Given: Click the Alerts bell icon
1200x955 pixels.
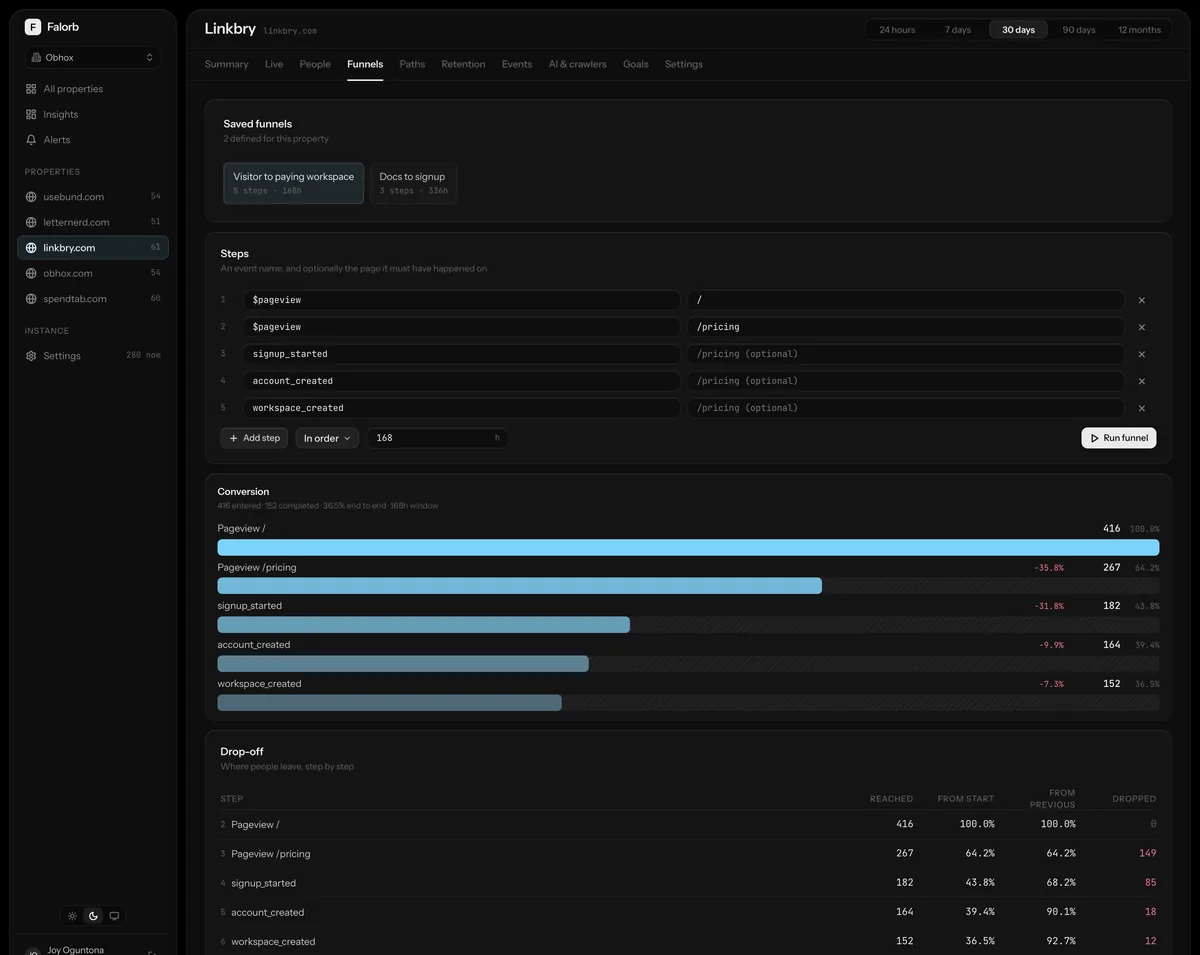Looking at the screenshot, I should pos(31,140).
